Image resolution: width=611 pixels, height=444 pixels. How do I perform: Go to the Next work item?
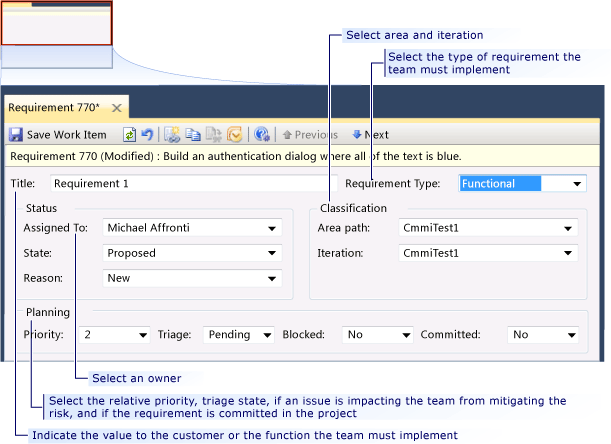[x=370, y=135]
